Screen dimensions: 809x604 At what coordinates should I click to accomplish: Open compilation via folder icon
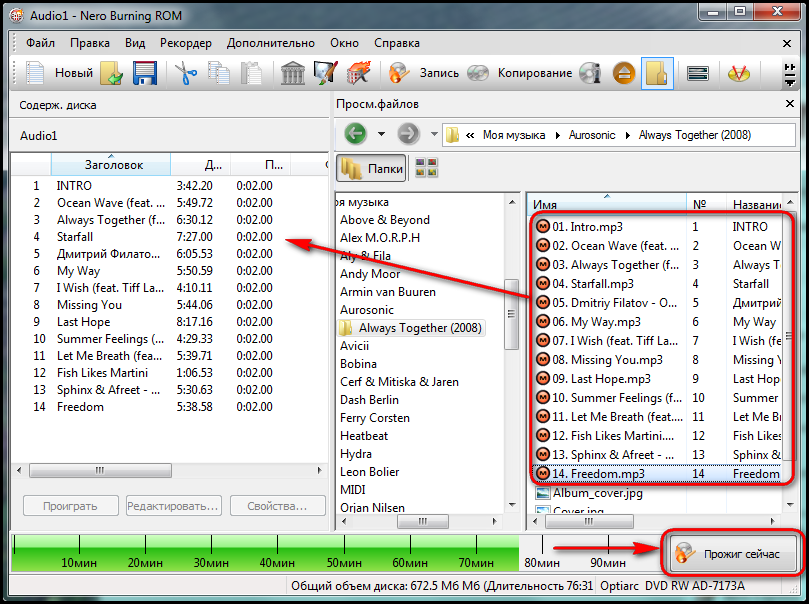[111, 73]
